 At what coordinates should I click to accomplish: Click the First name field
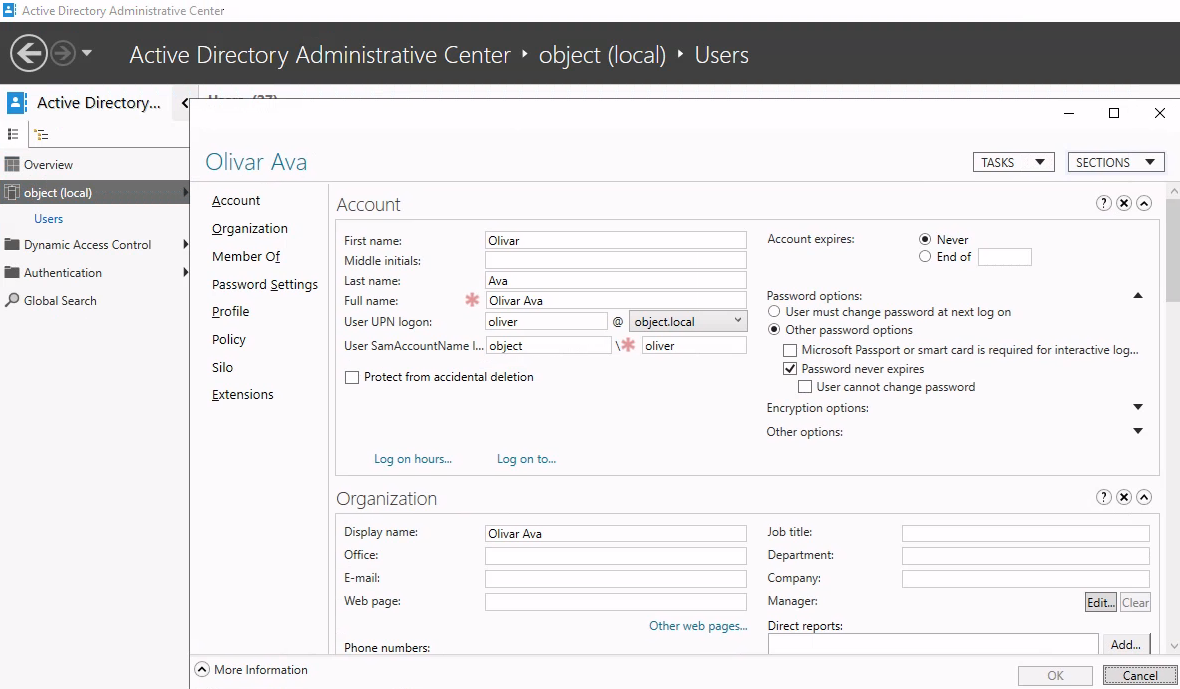[616, 241]
